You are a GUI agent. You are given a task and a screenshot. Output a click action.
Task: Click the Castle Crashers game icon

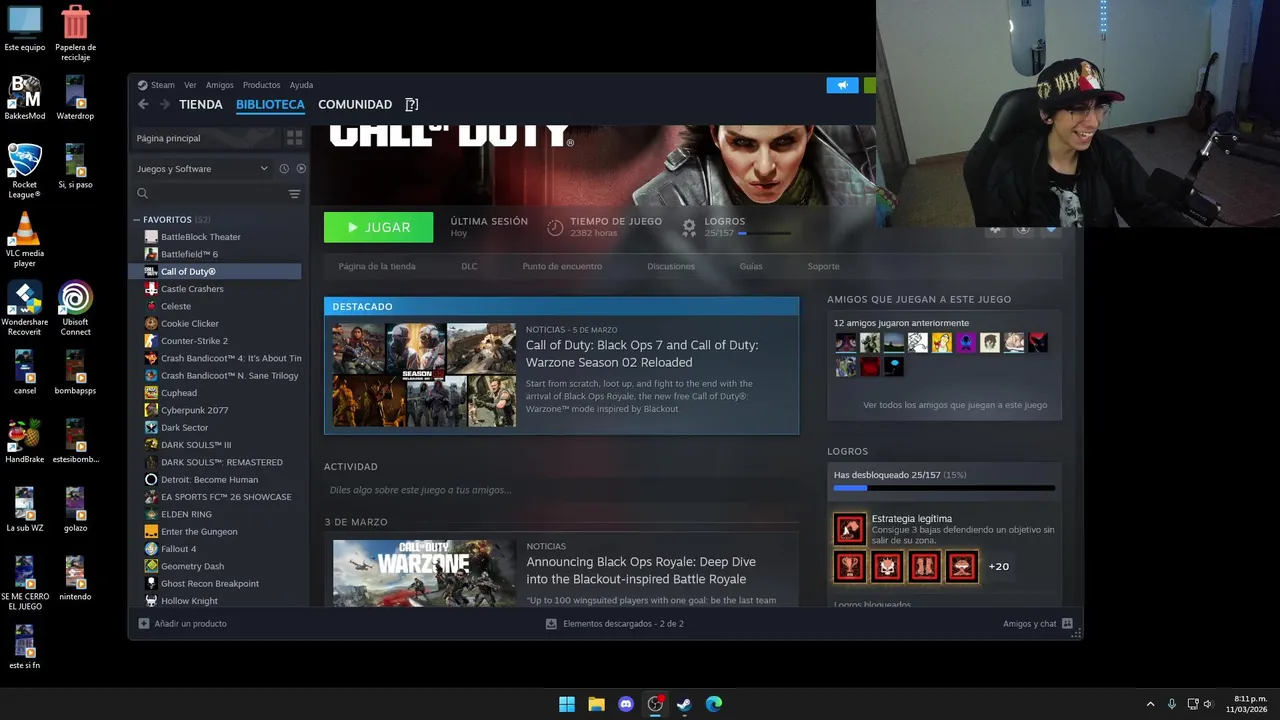[x=151, y=289]
